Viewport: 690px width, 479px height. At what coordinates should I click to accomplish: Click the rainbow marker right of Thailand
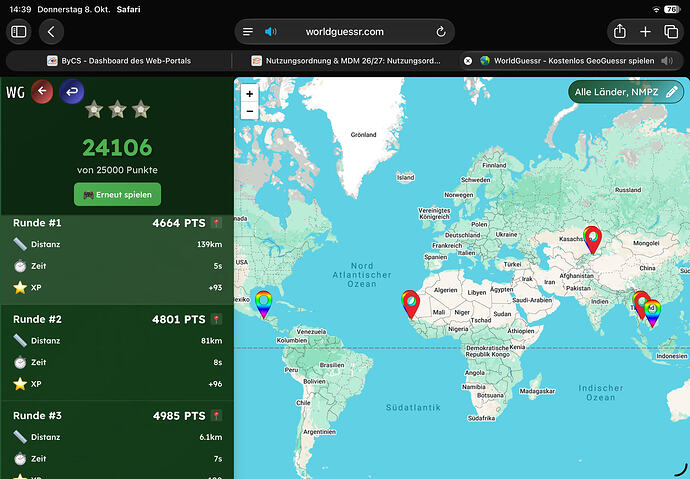tap(652, 313)
